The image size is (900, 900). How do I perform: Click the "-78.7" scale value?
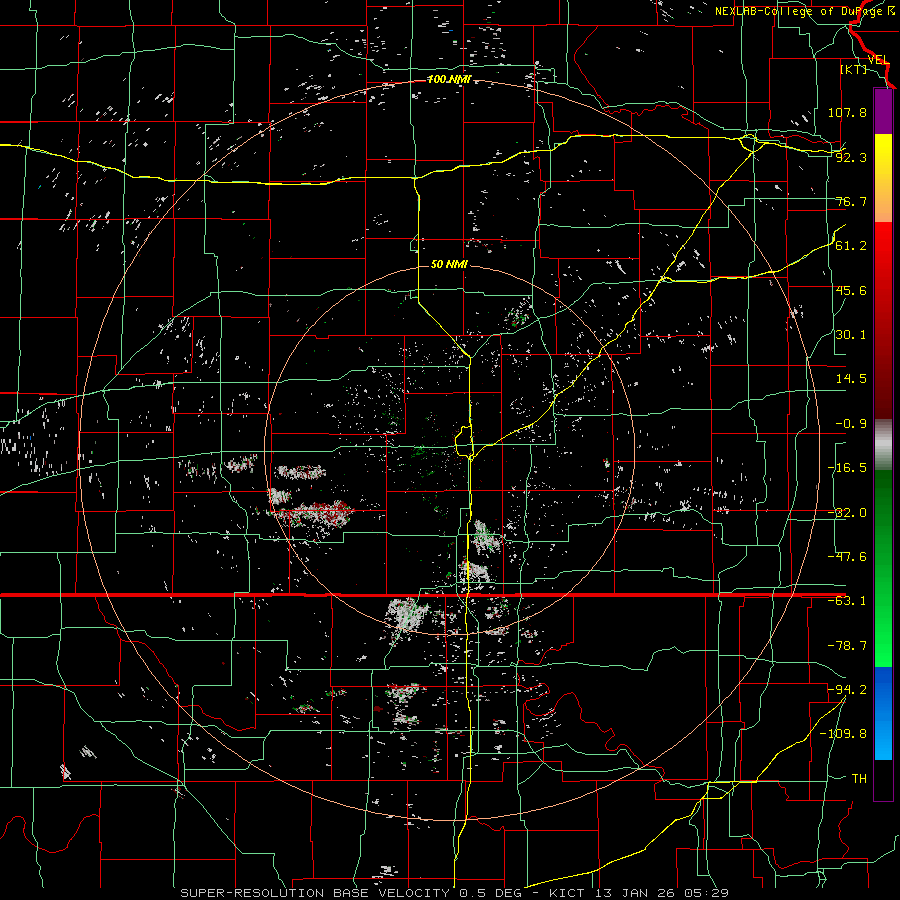[847, 646]
